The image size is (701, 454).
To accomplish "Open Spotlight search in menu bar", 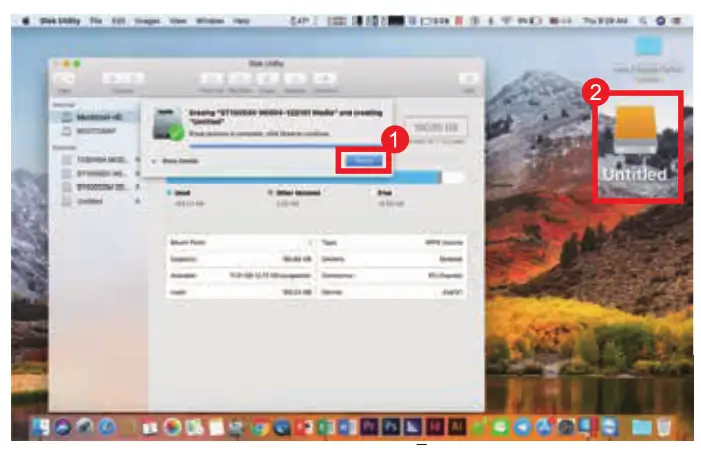I will pyautogui.click(x=643, y=21).
